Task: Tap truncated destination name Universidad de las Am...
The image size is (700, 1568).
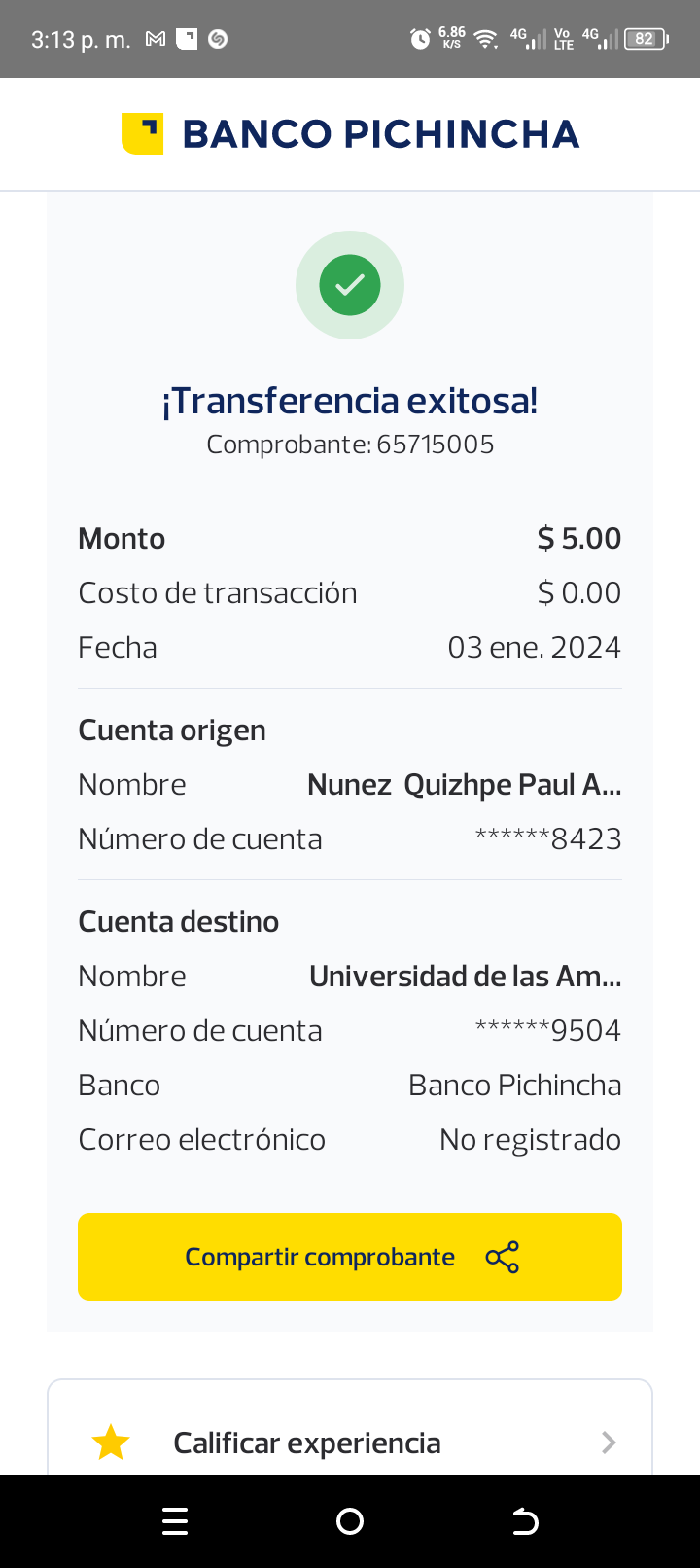Action: [465, 977]
